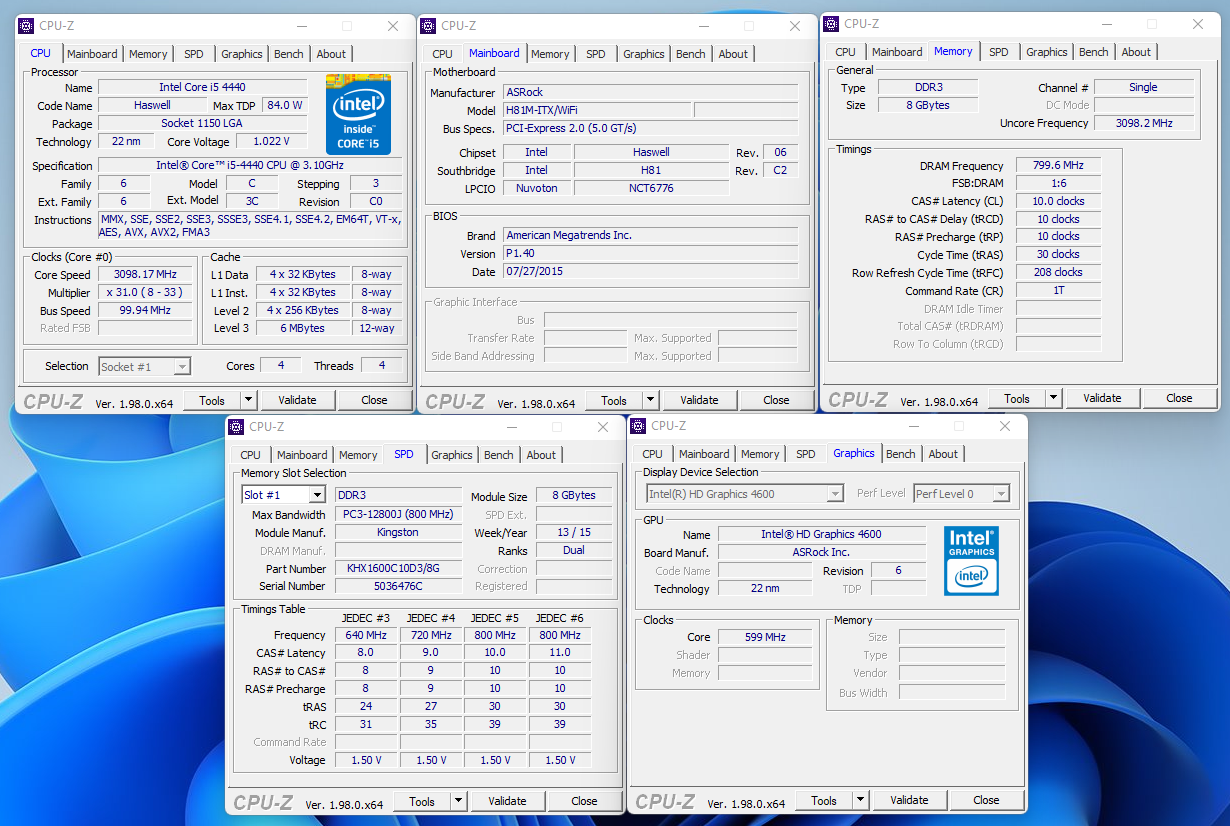The height and width of the screenshot is (826, 1230).
Task: Click the CPU-Z title icon in CPU window
Action: pyautogui.click(x=26, y=26)
